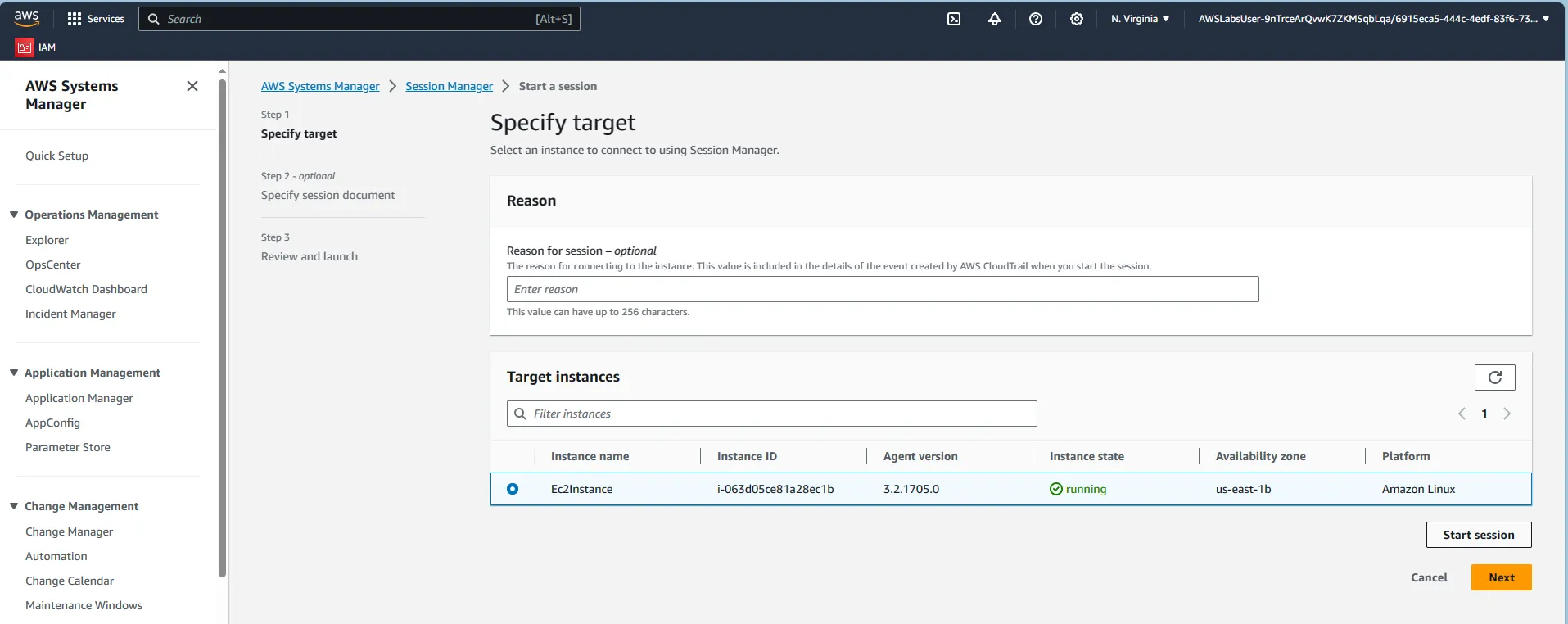Open Parameter Store in the sidebar
Image resolution: width=1568 pixels, height=624 pixels.
68,447
